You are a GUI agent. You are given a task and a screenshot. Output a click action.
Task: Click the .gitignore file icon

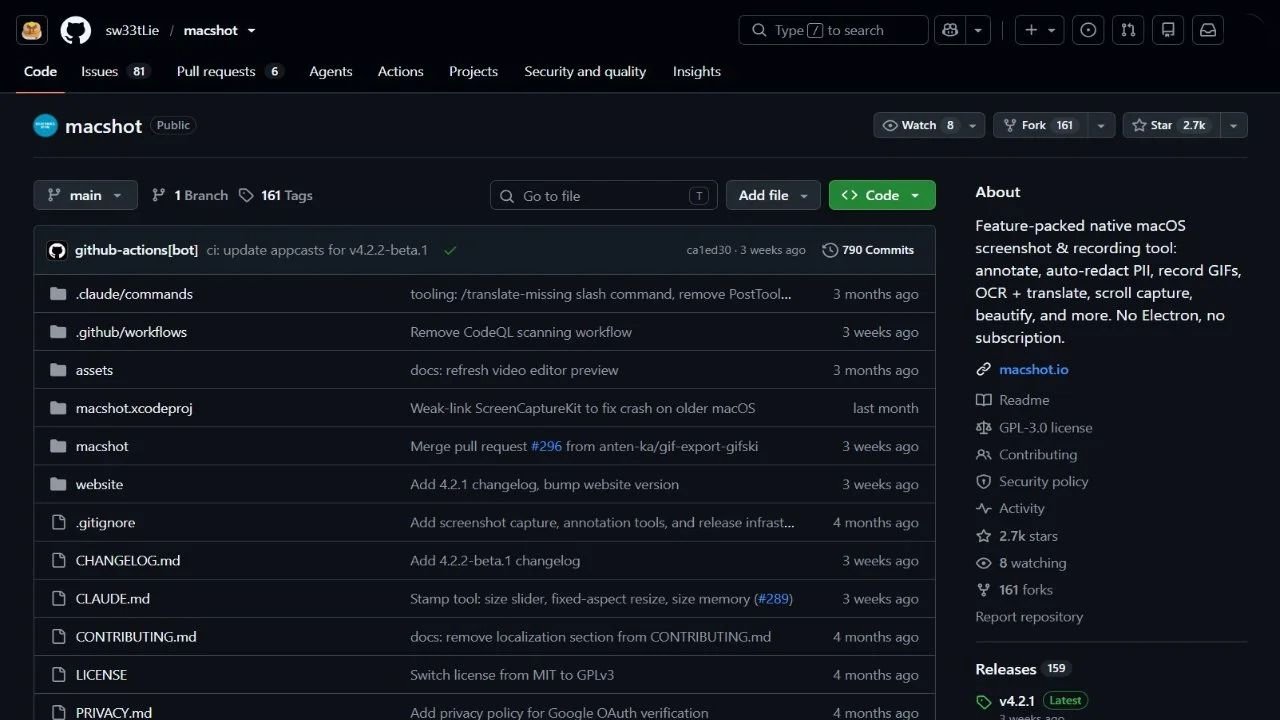click(58, 522)
